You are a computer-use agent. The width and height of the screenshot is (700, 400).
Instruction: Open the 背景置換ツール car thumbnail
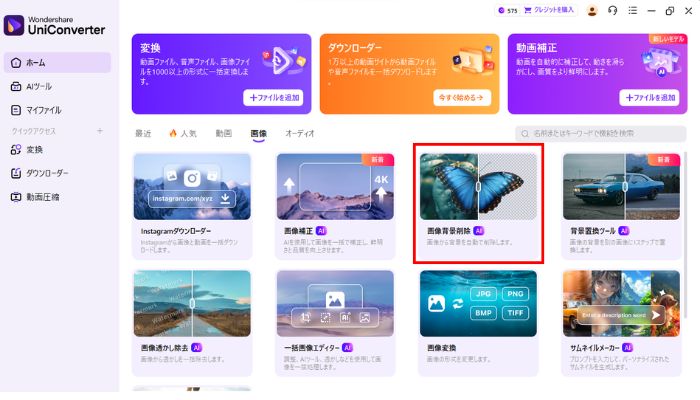point(621,187)
